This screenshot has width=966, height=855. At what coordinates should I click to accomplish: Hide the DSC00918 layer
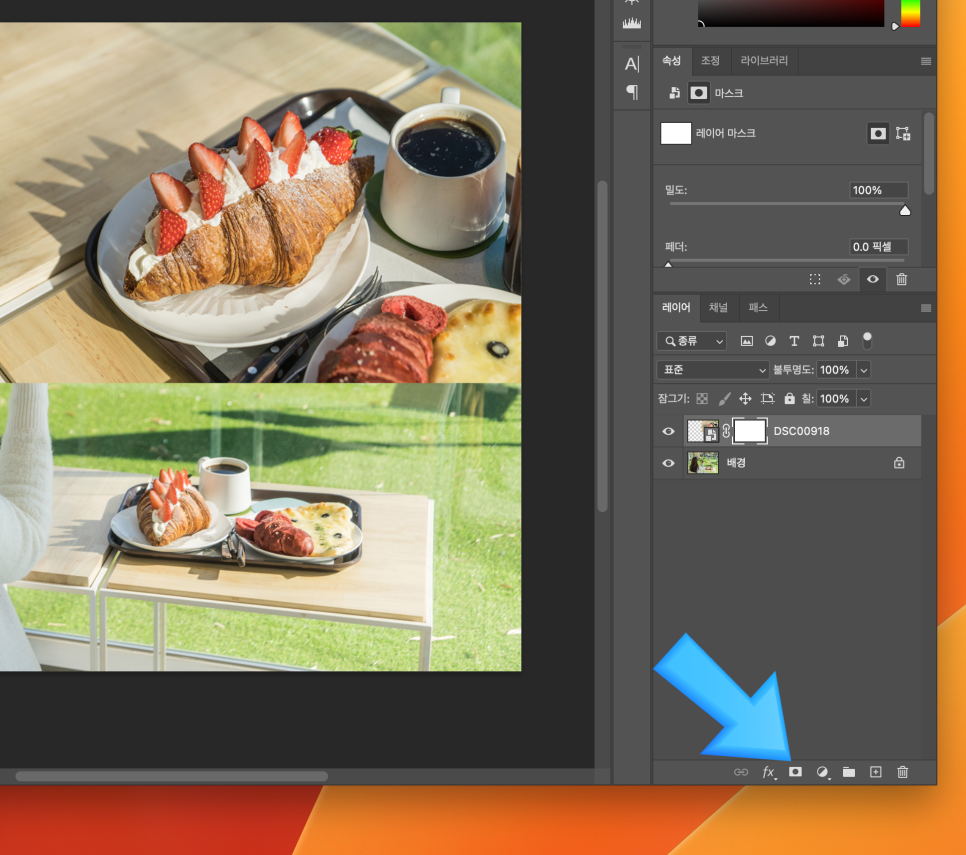(x=668, y=431)
